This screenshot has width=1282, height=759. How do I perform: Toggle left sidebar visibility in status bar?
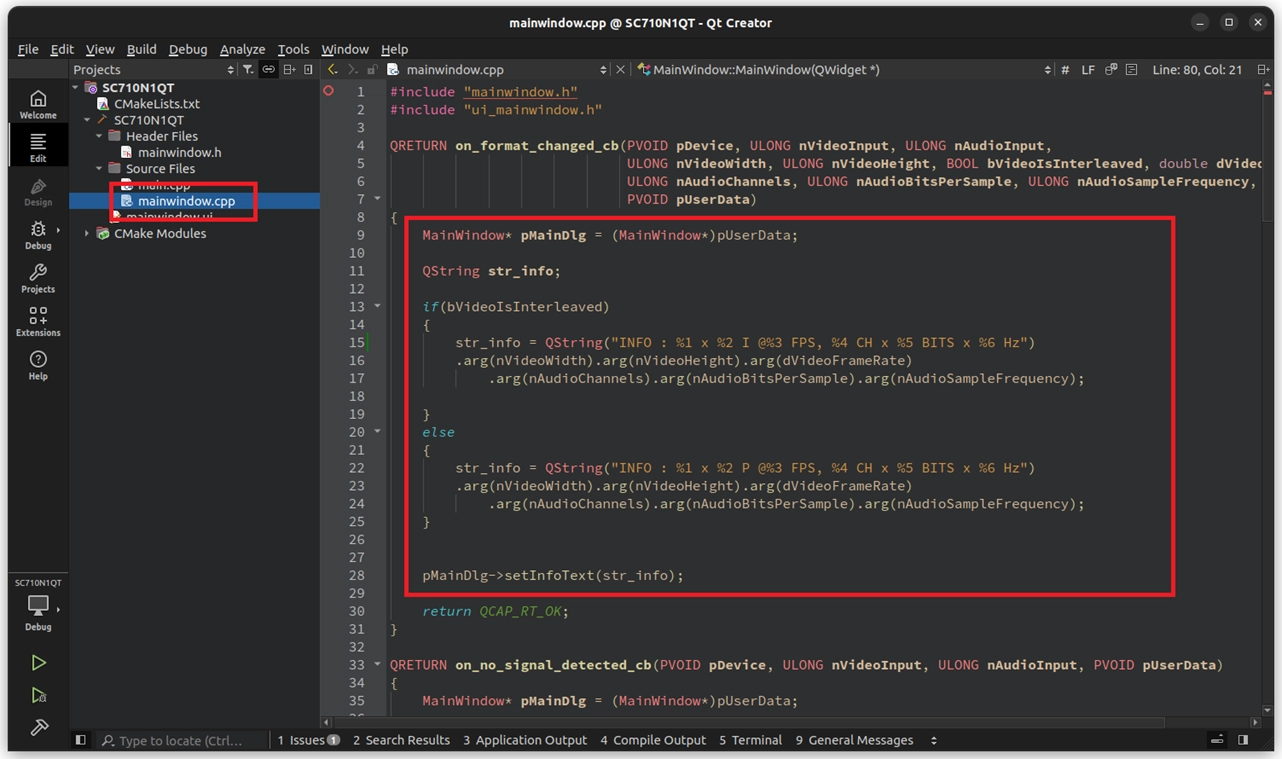point(81,740)
